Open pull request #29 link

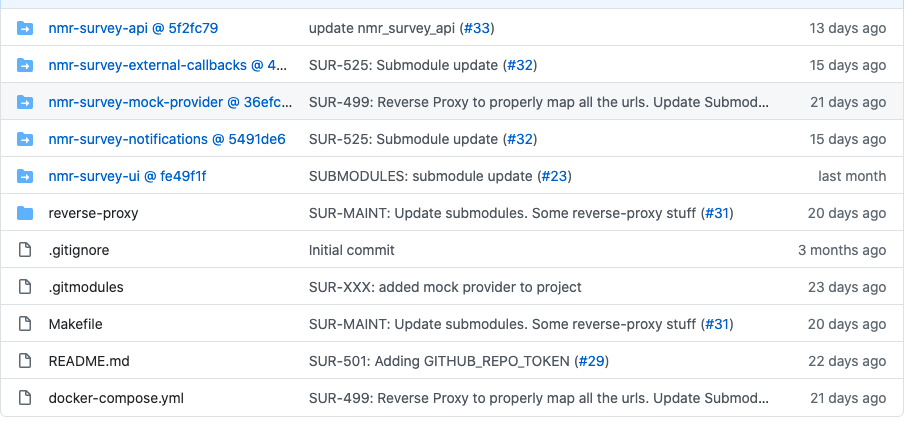592,361
